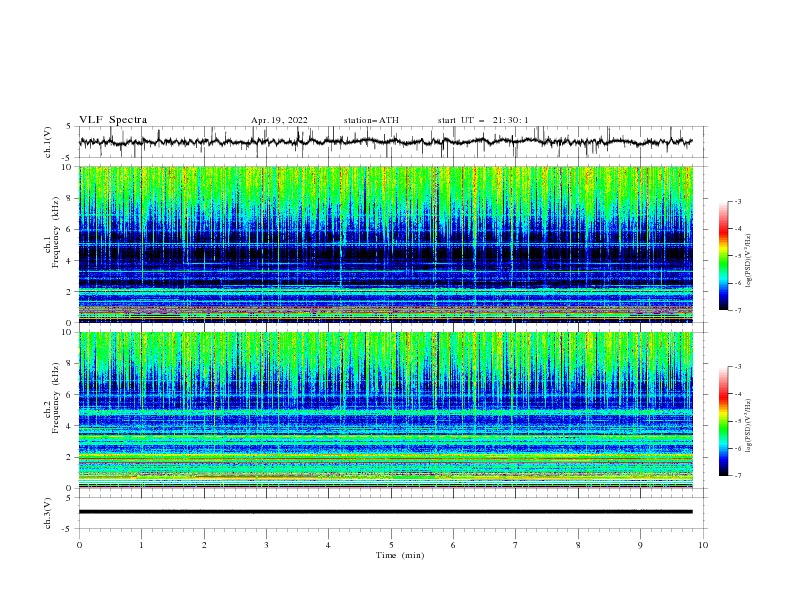The height and width of the screenshot is (612, 792).
Task: Click tick label "9" on the Time axis
Action: (640, 545)
